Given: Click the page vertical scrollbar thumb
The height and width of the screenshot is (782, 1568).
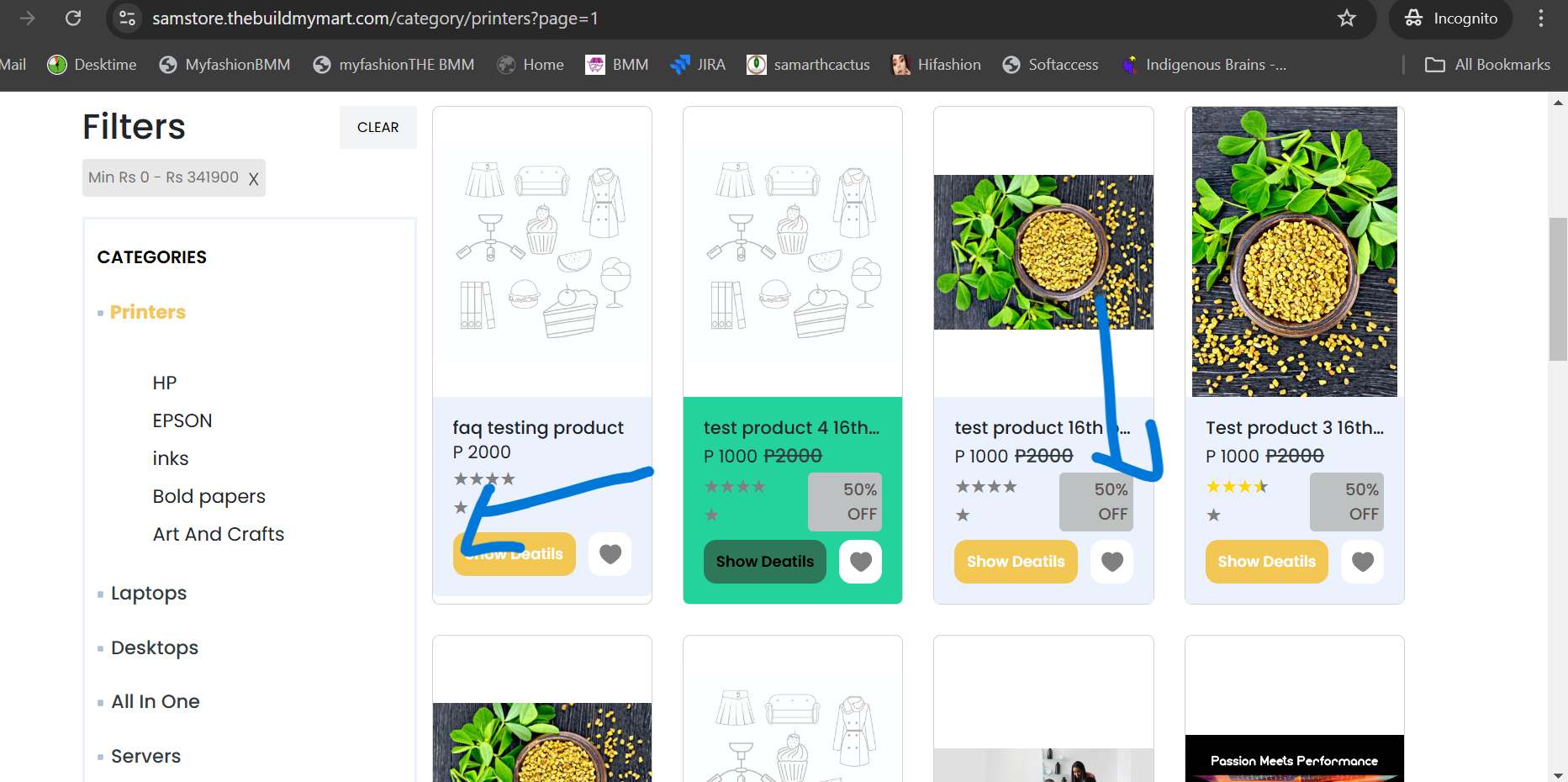Looking at the screenshot, I should [x=1558, y=288].
